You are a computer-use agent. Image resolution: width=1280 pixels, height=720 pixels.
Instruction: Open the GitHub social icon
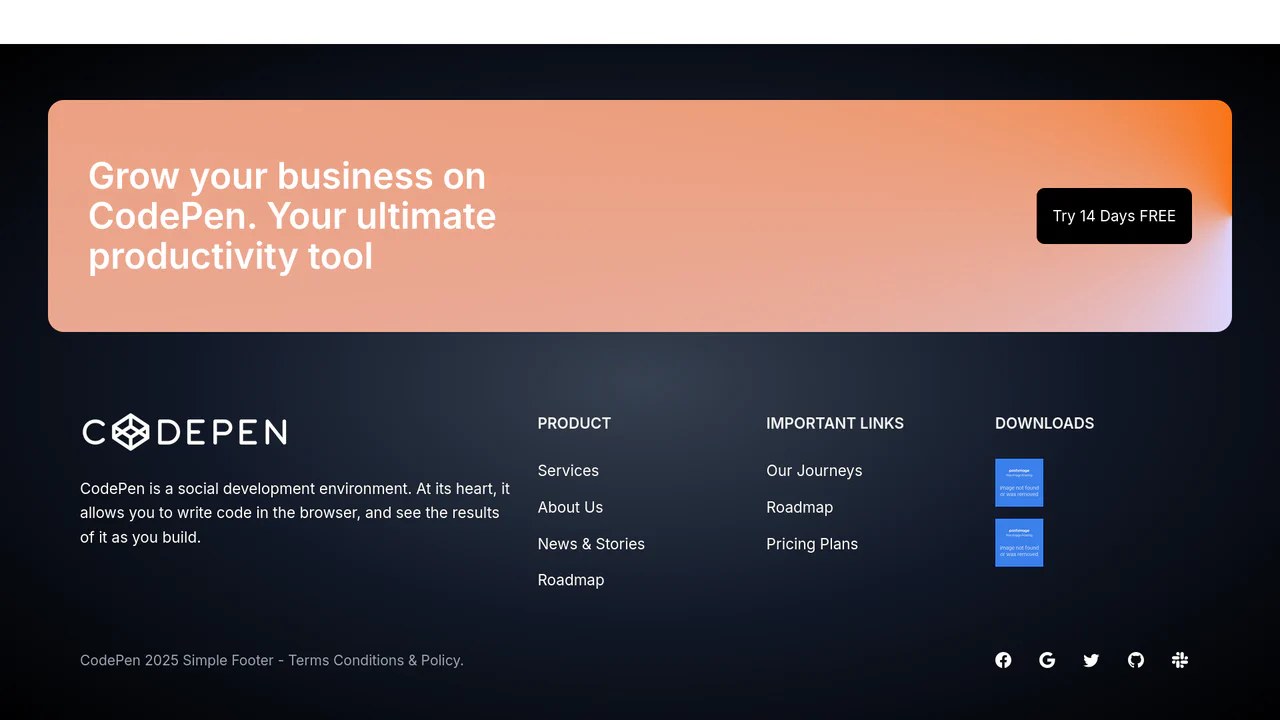(x=1136, y=660)
